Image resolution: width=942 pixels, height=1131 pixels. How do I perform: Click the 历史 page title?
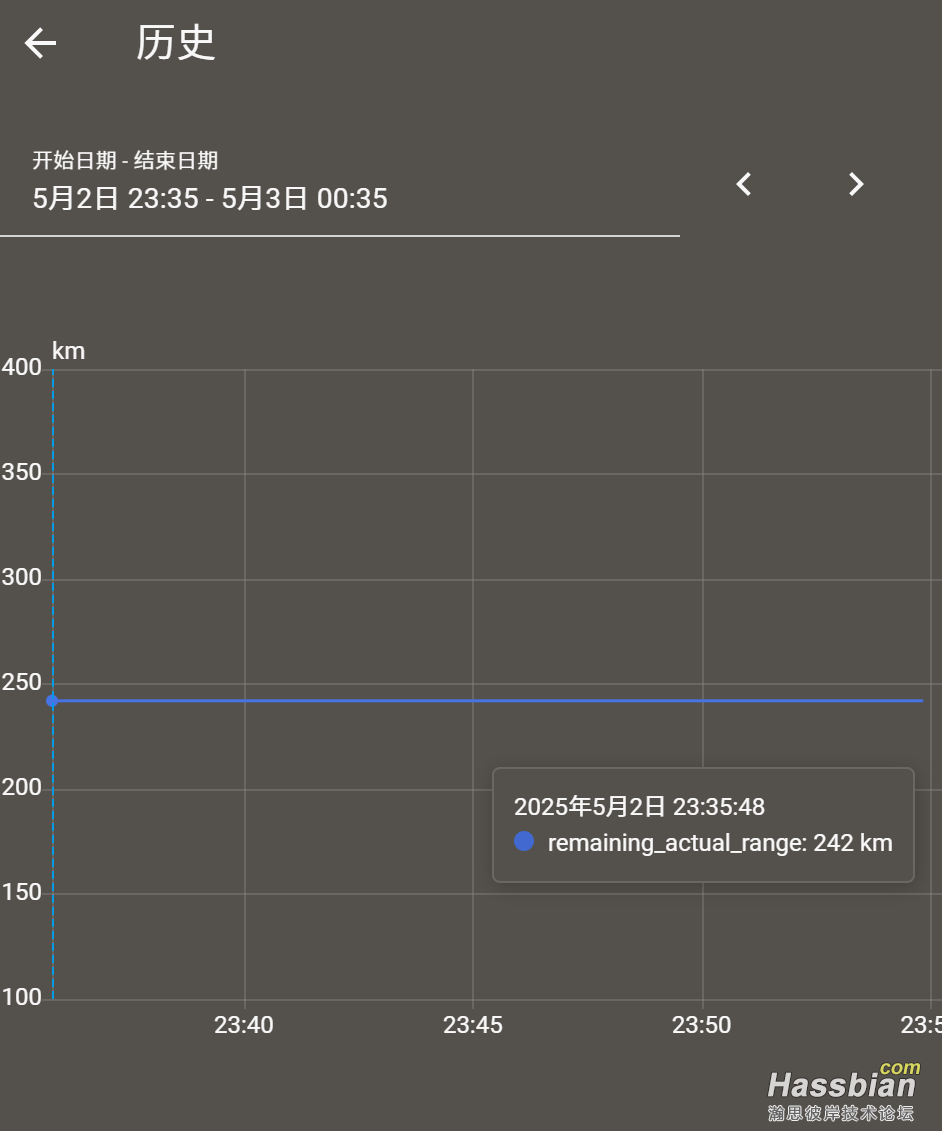[x=175, y=43]
